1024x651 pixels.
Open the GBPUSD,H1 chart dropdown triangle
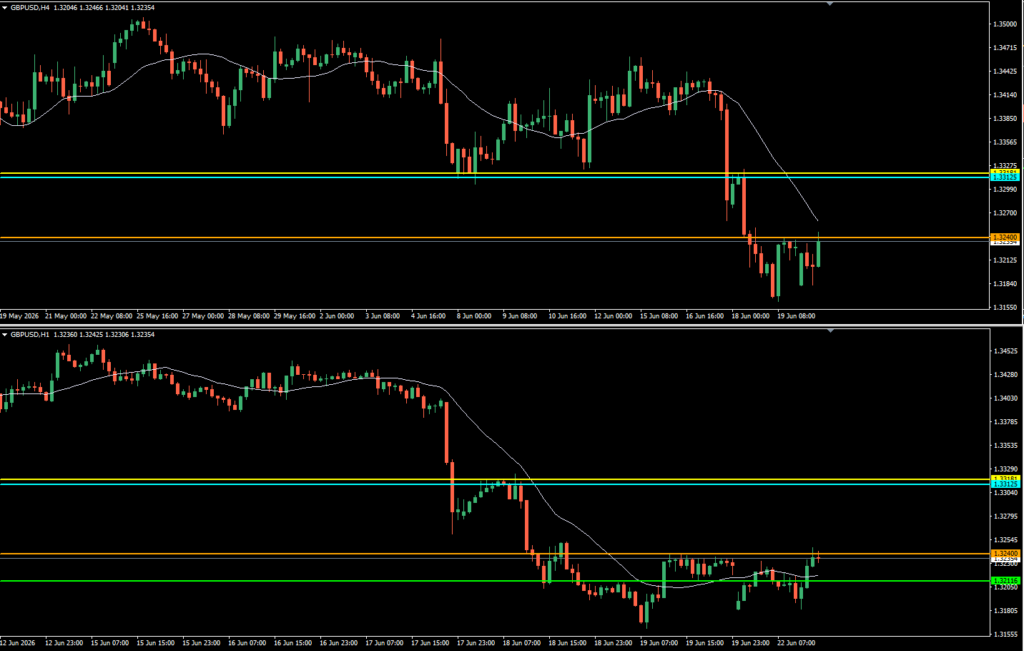coord(5,334)
